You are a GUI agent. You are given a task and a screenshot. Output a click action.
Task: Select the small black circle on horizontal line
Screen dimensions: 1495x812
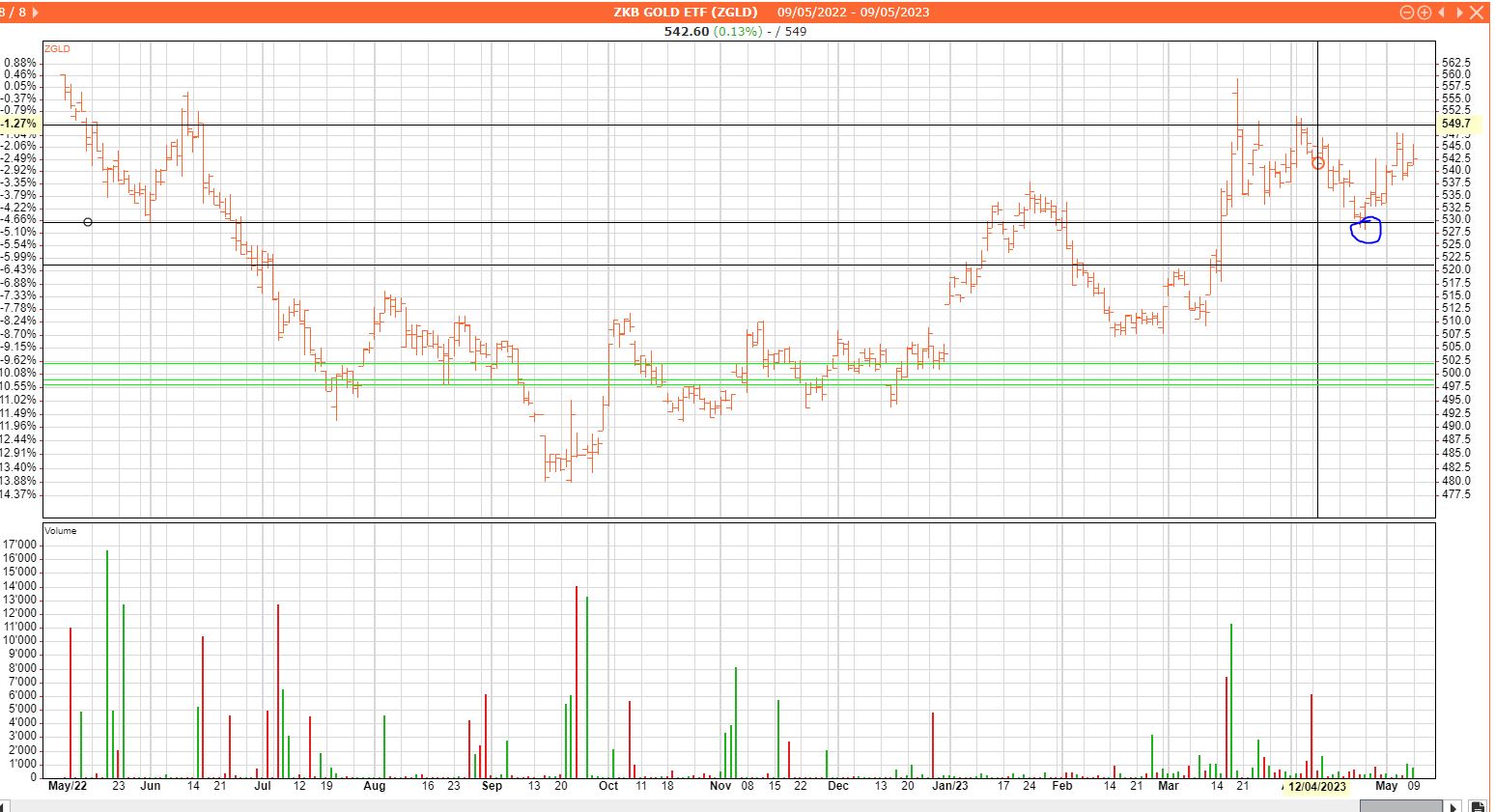[x=88, y=222]
